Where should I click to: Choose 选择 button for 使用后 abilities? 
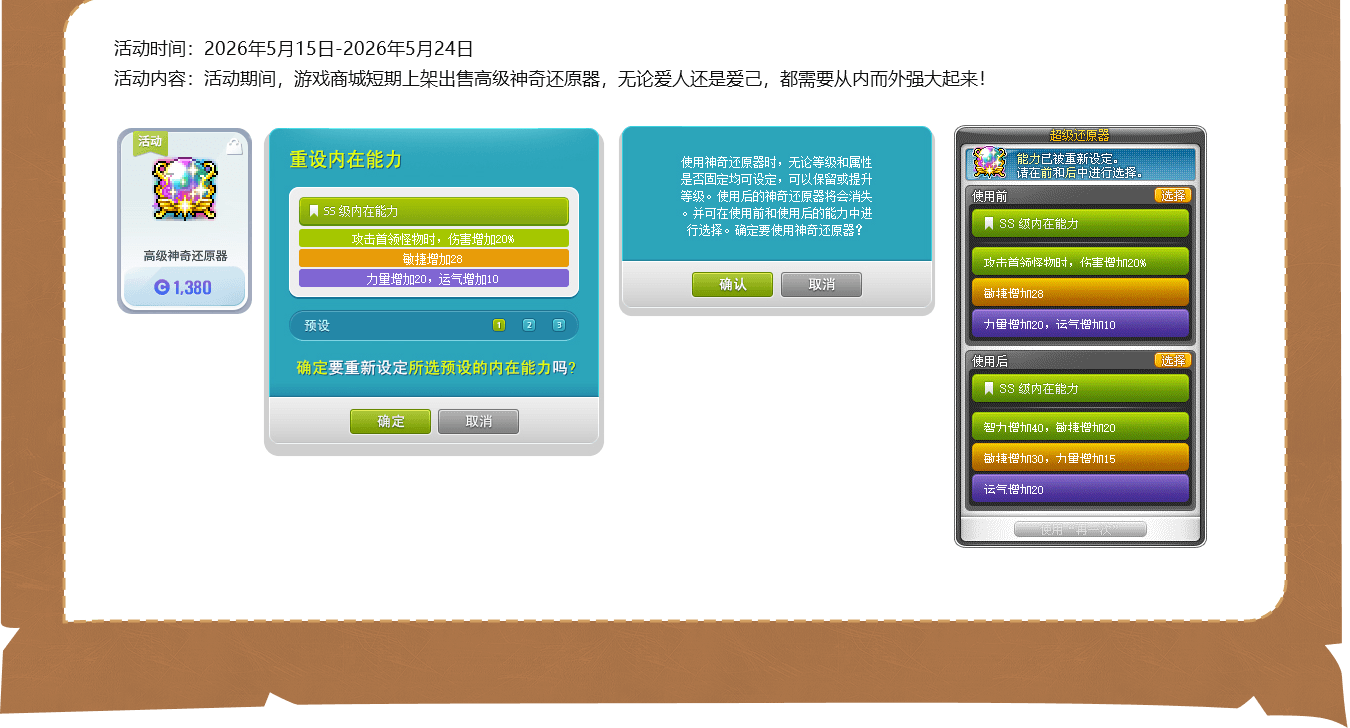click(1173, 360)
